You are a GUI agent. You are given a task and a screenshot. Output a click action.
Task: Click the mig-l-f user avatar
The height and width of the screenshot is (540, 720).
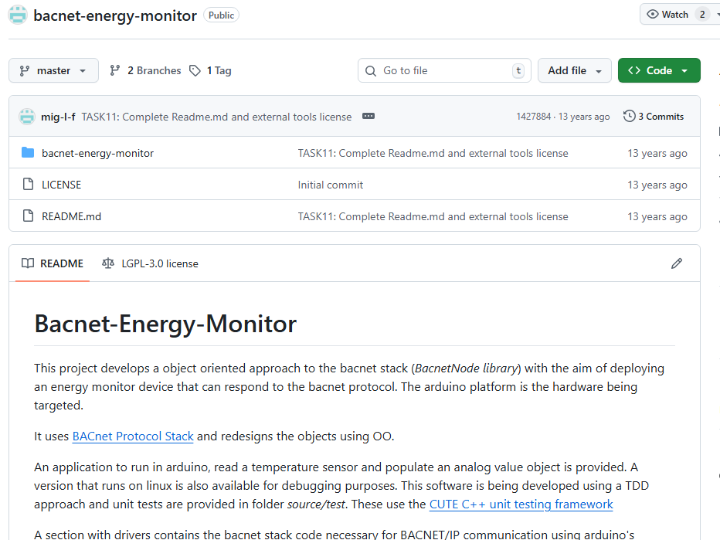click(27, 116)
